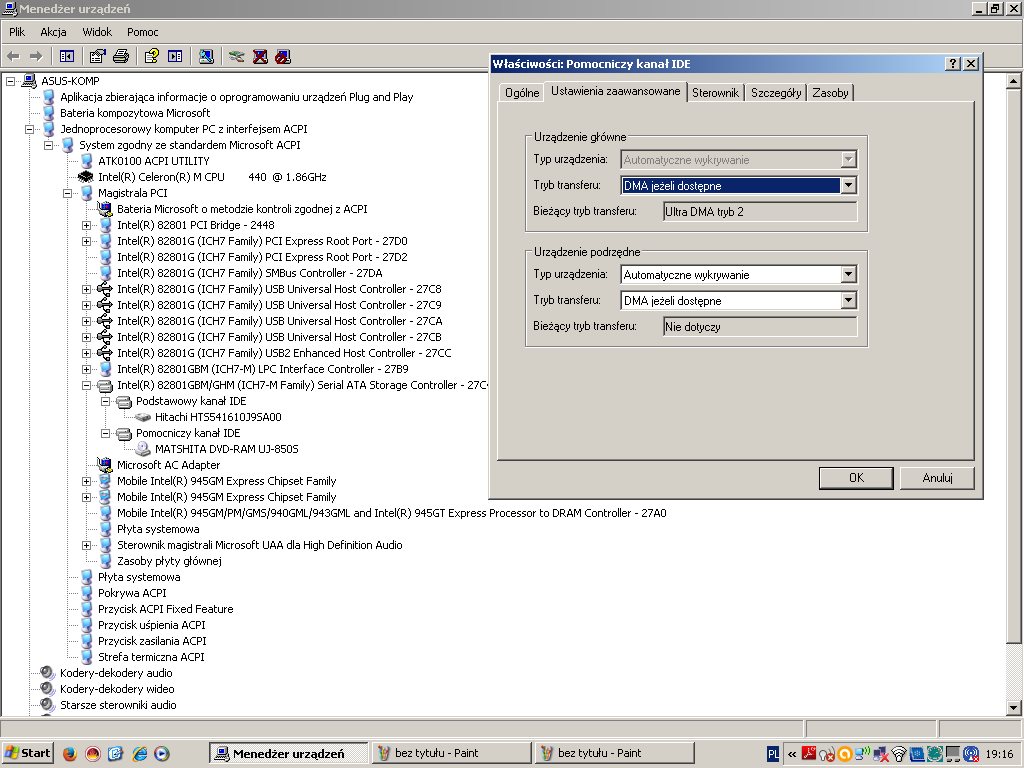The image size is (1024, 768).
Task: Open the Plik menu
Action: (17, 32)
